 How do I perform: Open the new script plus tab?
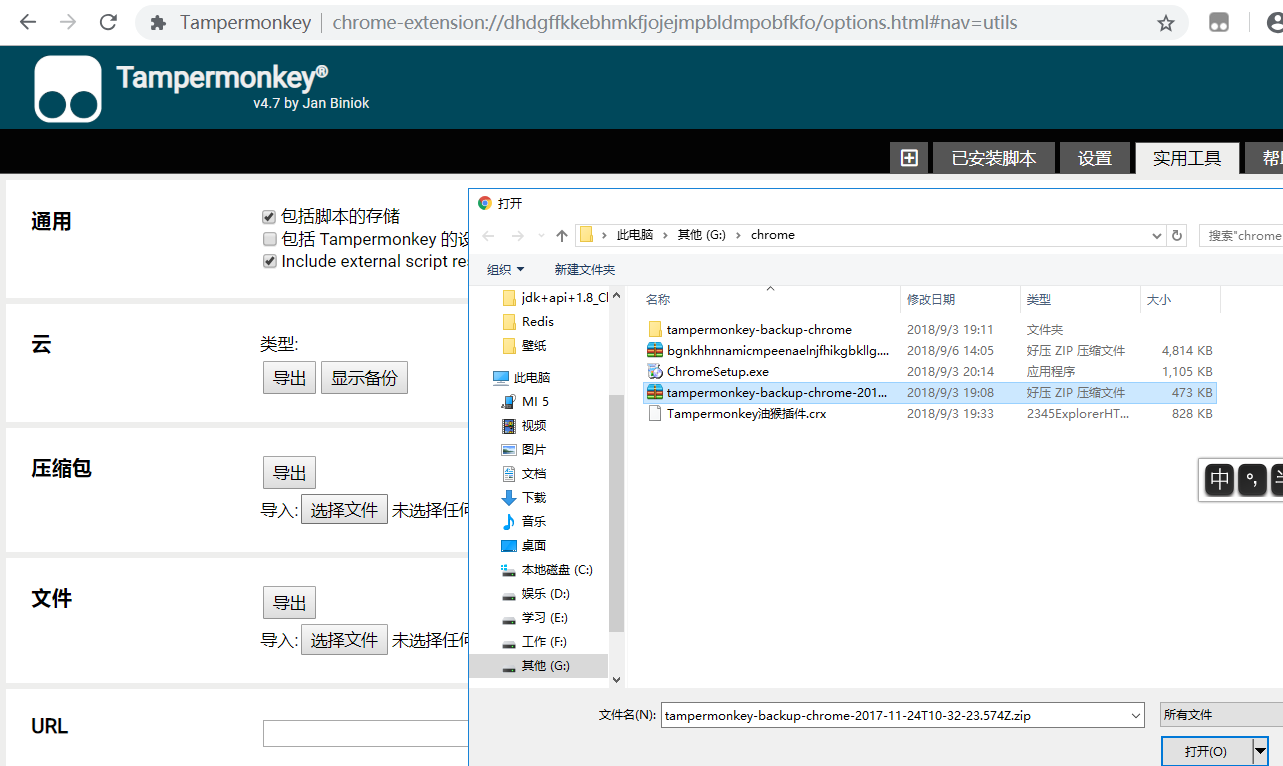(x=909, y=158)
